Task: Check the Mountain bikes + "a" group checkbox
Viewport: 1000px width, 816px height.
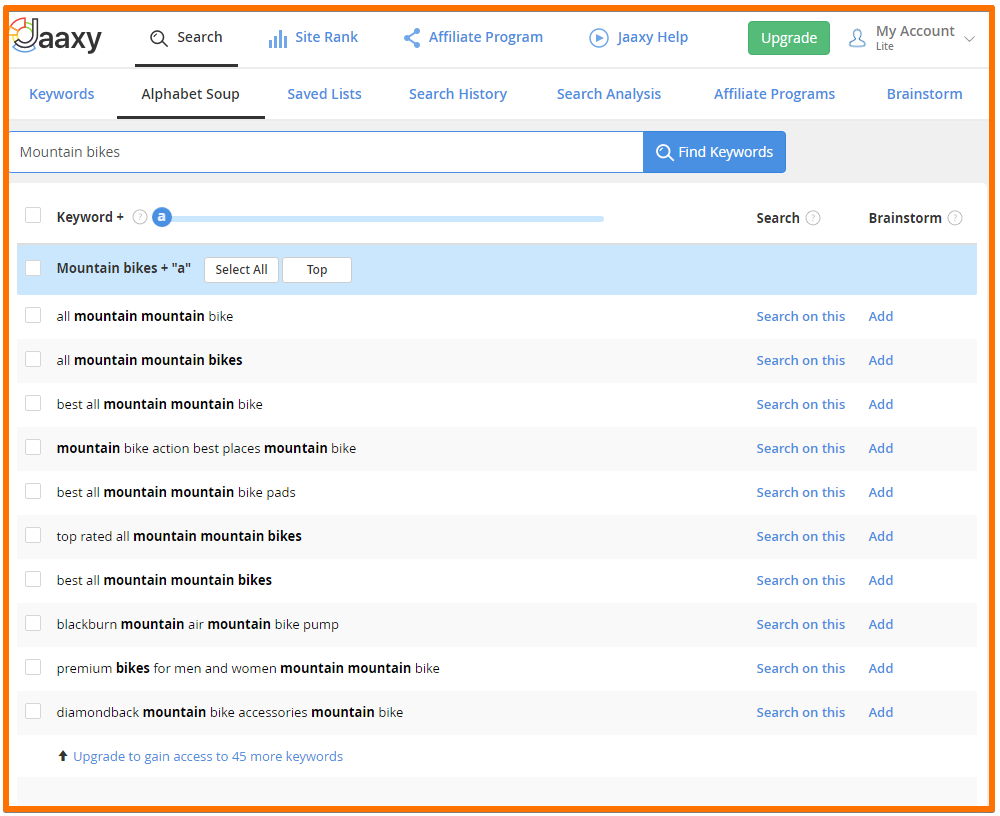Action: [x=33, y=268]
